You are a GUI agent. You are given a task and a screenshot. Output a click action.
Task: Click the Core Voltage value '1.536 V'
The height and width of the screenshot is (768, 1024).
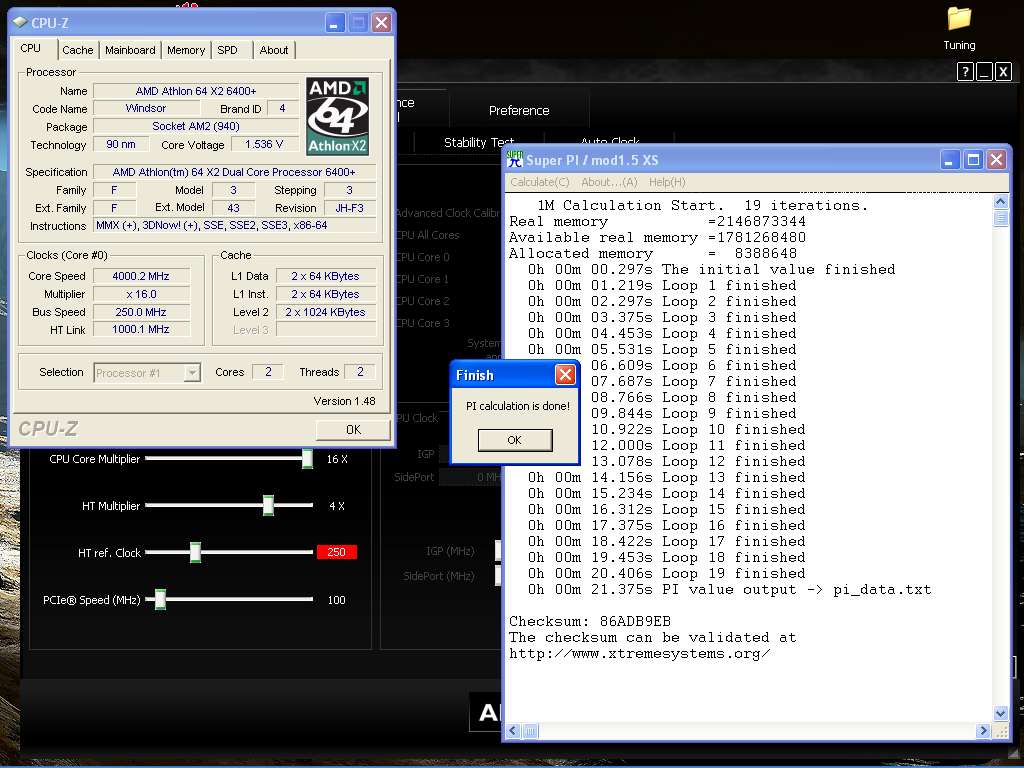tap(264, 144)
